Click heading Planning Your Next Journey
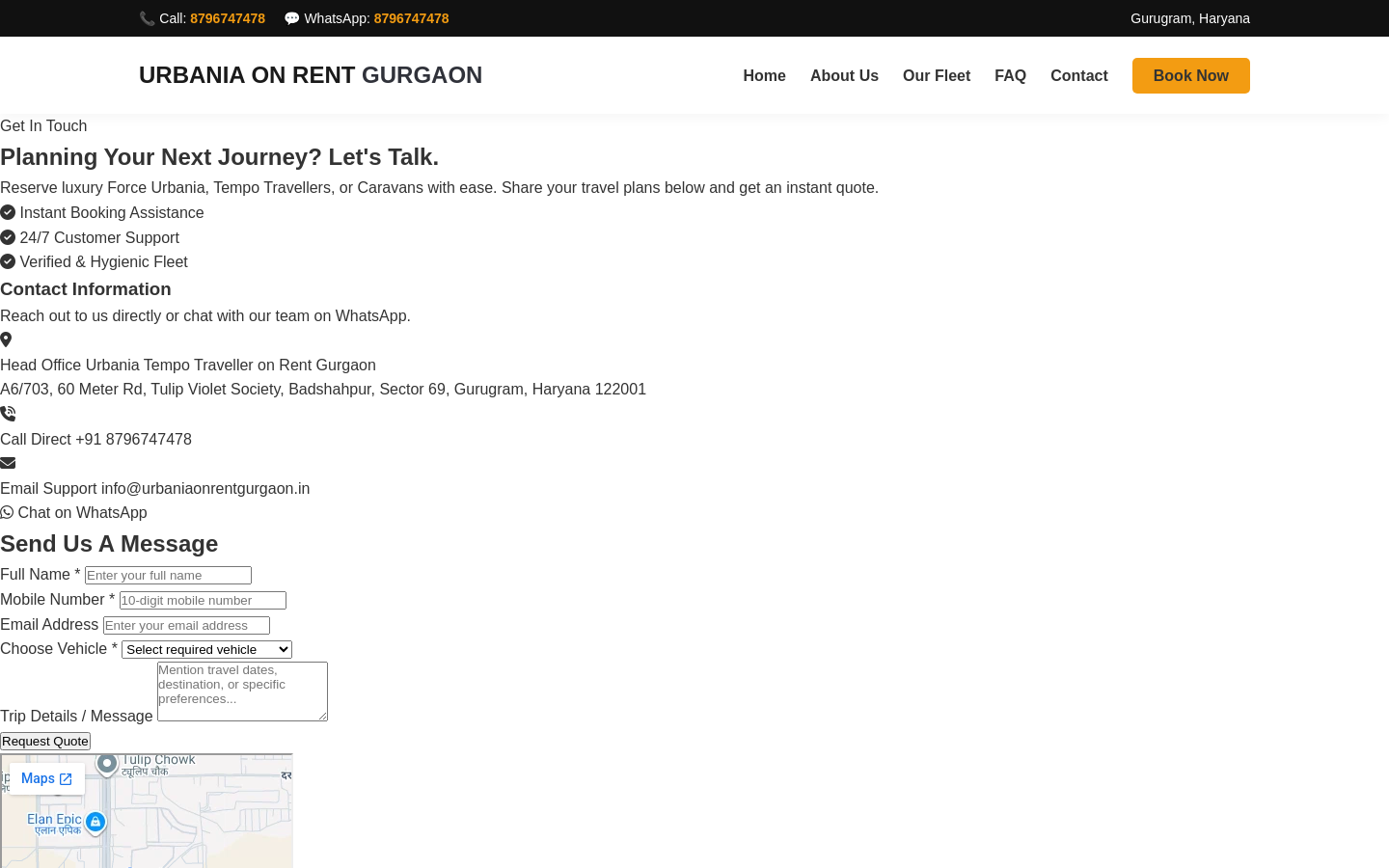Screen dimensions: 1389x868 219,157
